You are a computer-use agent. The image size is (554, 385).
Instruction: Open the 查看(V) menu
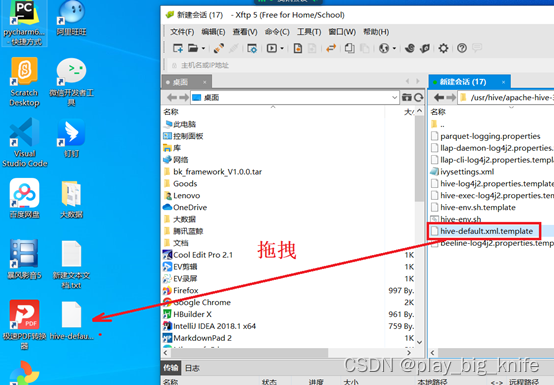[x=245, y=32]
